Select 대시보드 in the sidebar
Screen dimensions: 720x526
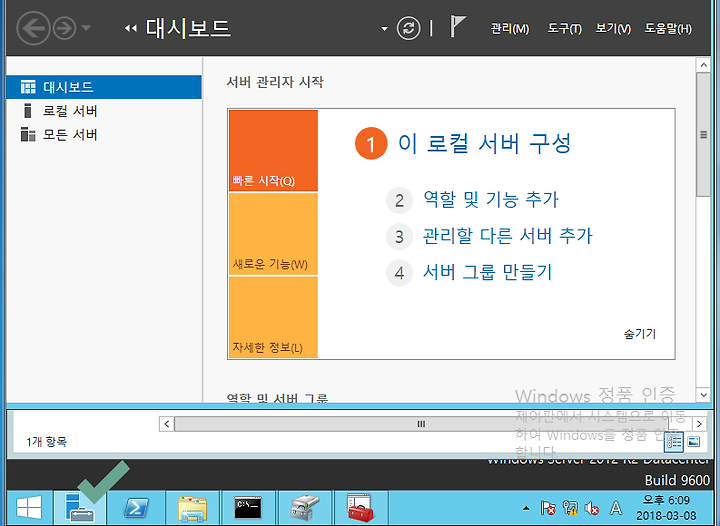click(104, 87)
